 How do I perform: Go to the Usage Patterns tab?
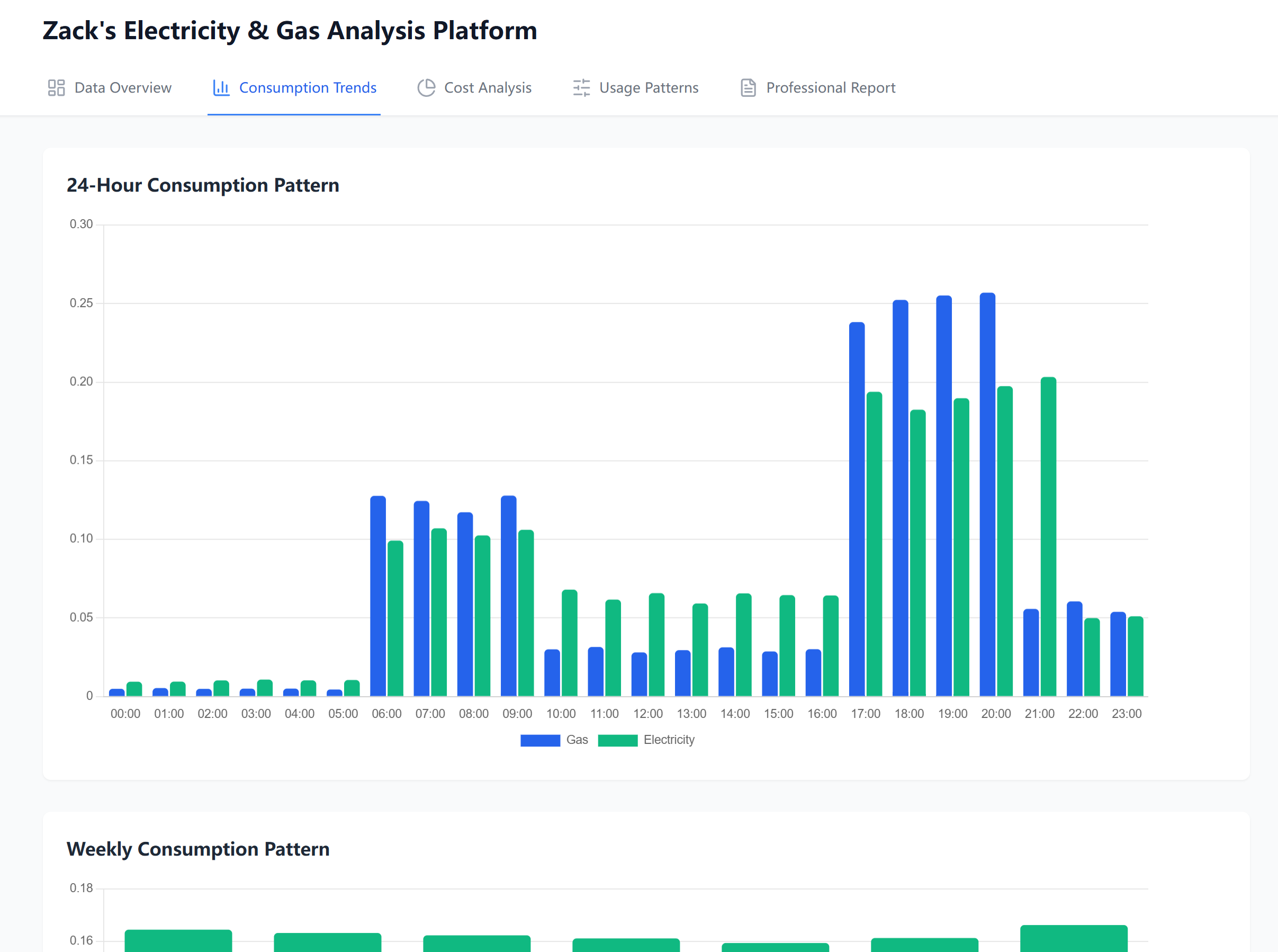coord(635,87)
